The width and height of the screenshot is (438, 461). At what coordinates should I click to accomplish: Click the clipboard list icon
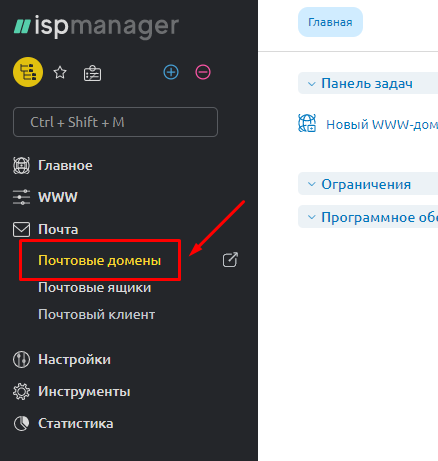92,73
